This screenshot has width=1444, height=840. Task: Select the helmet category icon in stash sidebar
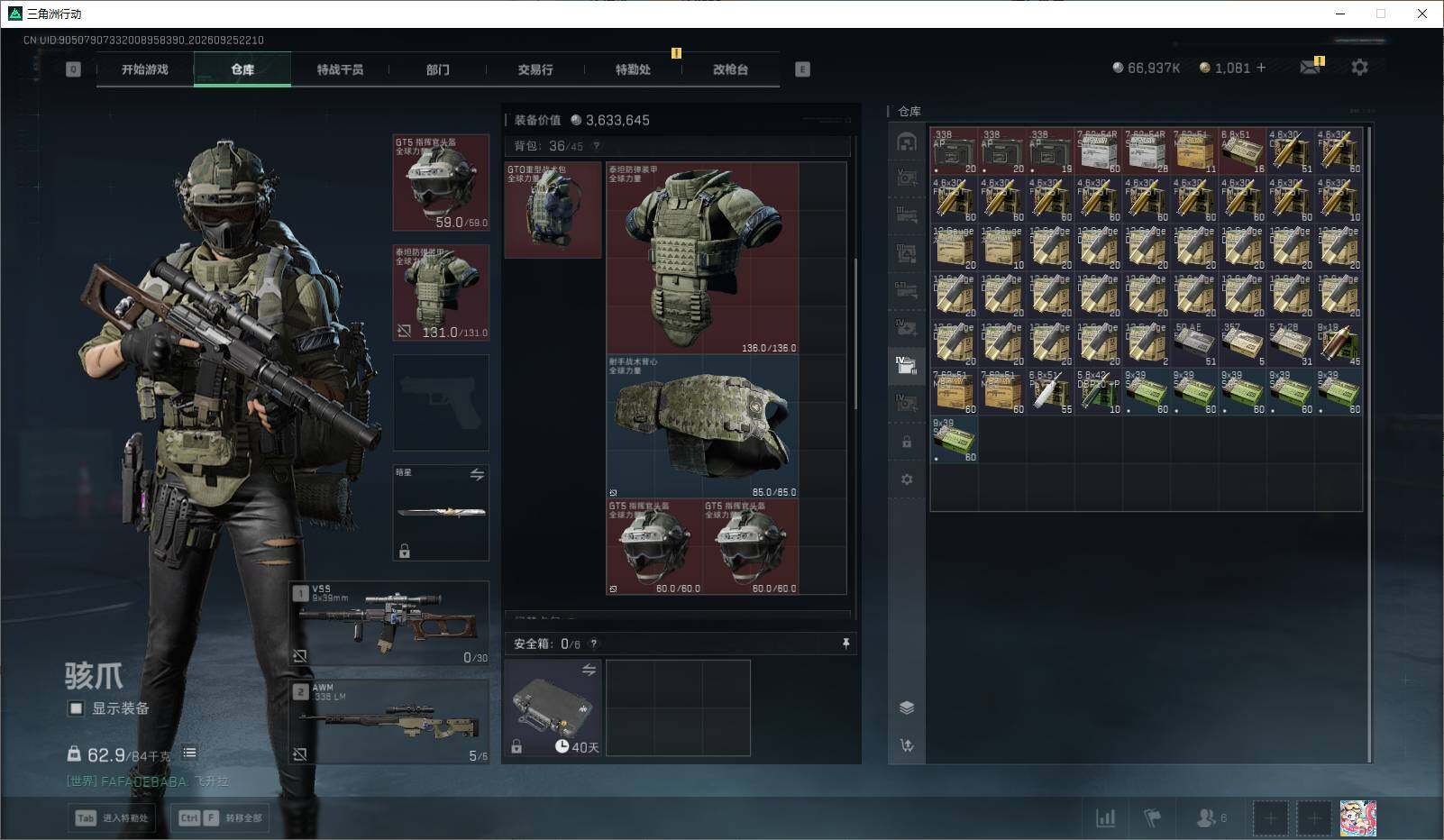pyautogui.click(x=907, y=142)
